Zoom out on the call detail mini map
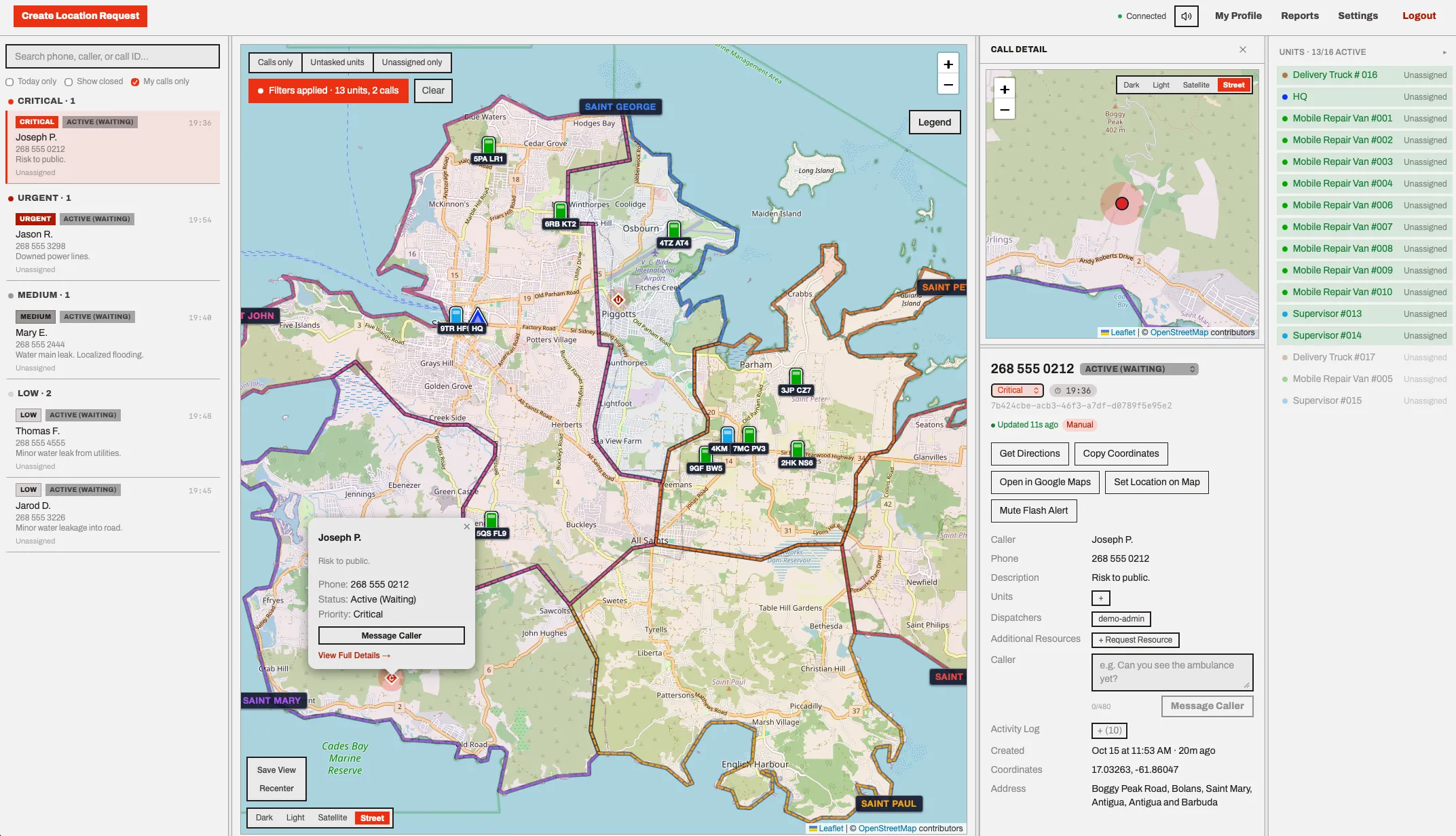This screenshot has width=1456, height=836. tap(1005, 110)
